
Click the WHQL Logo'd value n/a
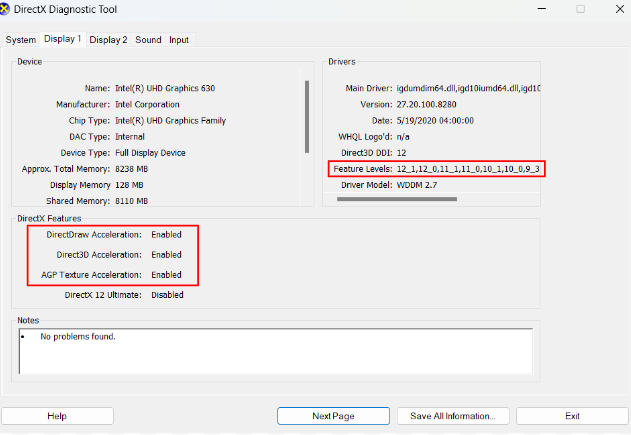click(403, 137)
